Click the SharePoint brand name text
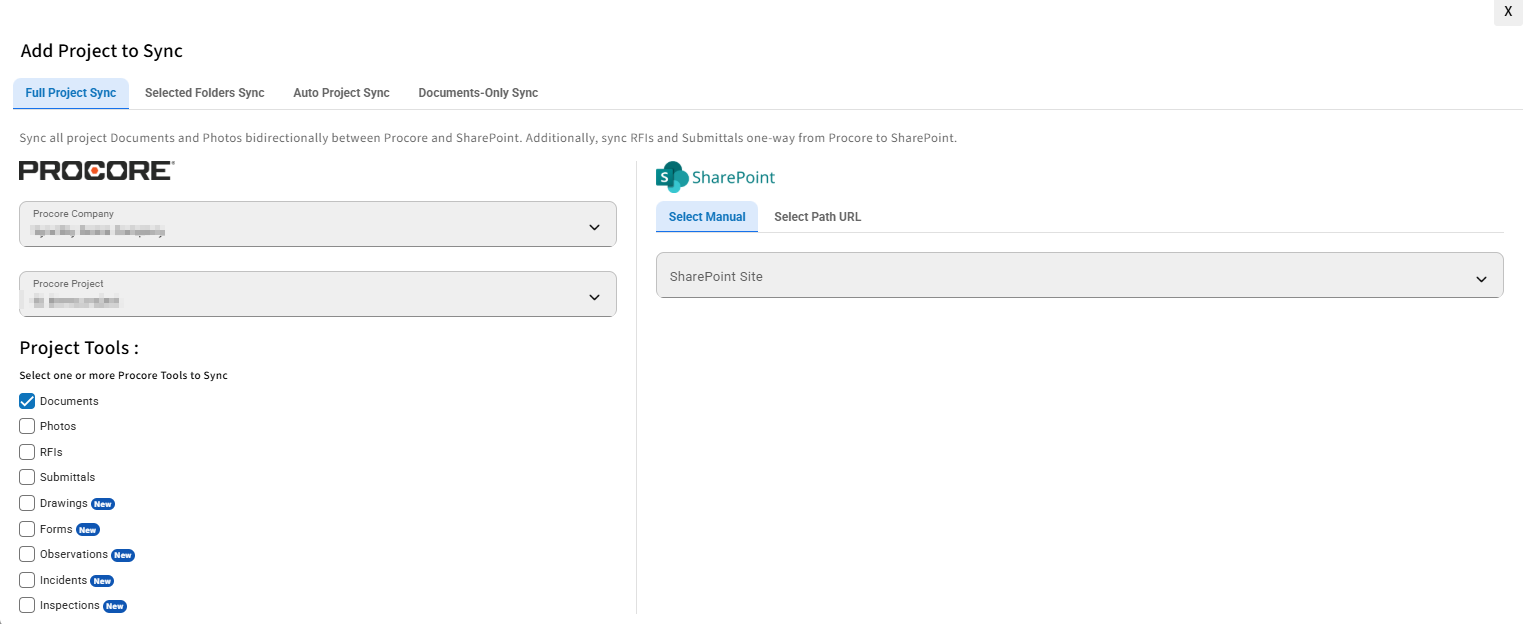Image resolution: width=1530 pixels, height=624 pixels. pos(733,177)
